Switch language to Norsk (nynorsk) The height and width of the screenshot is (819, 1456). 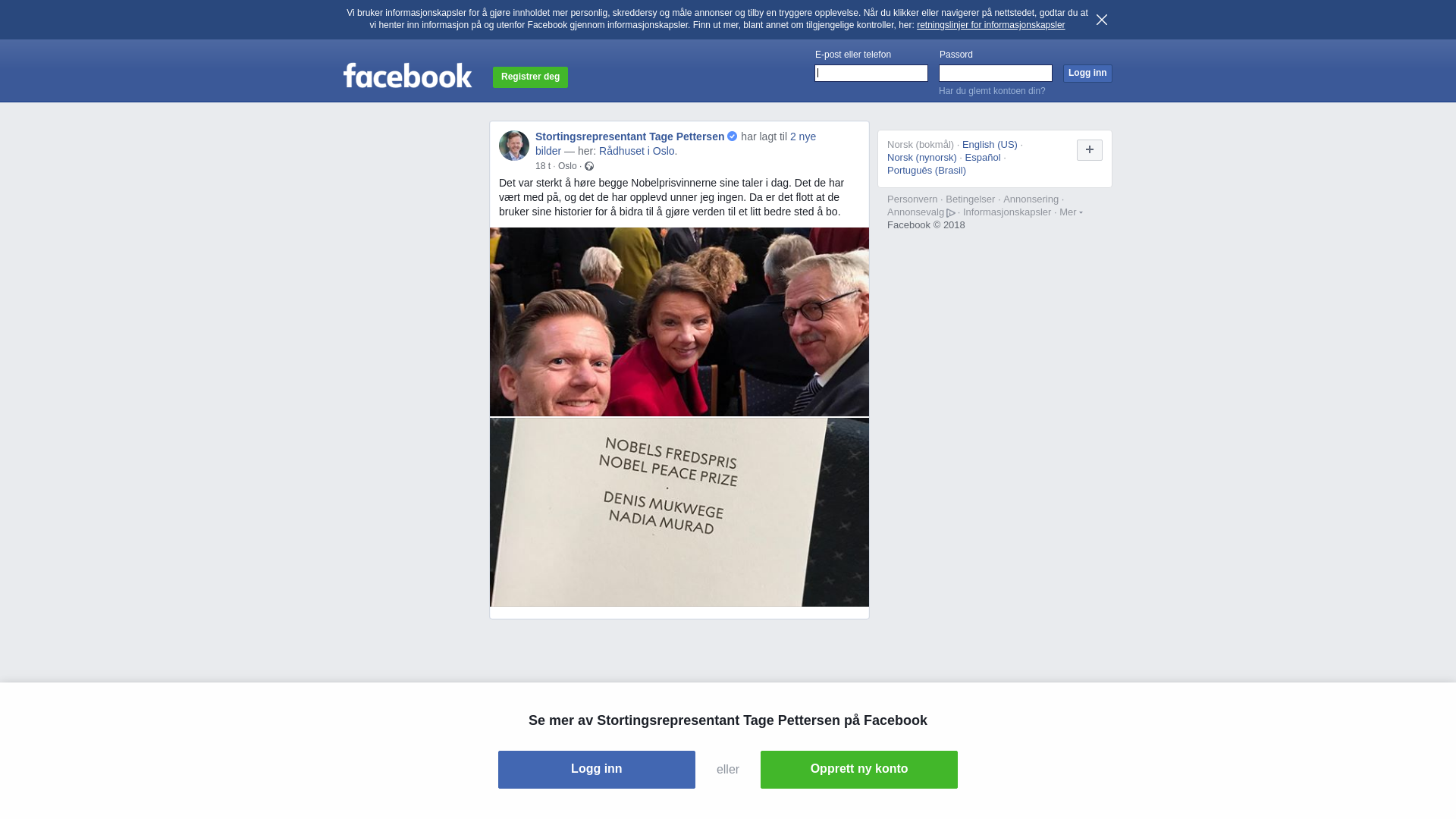(922, 158)
